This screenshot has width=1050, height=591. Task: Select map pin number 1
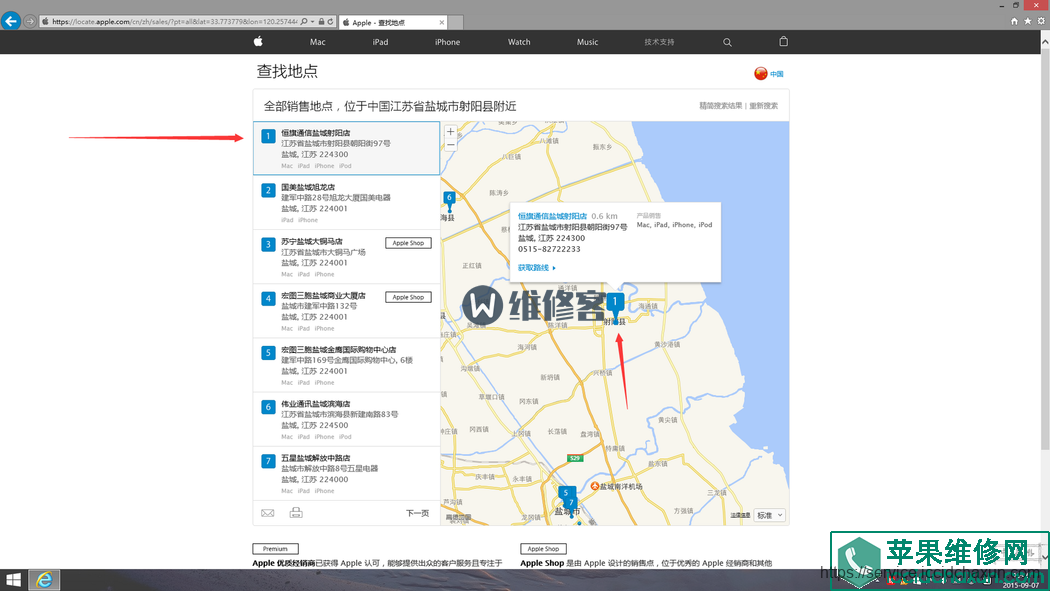tap(615, 305)
